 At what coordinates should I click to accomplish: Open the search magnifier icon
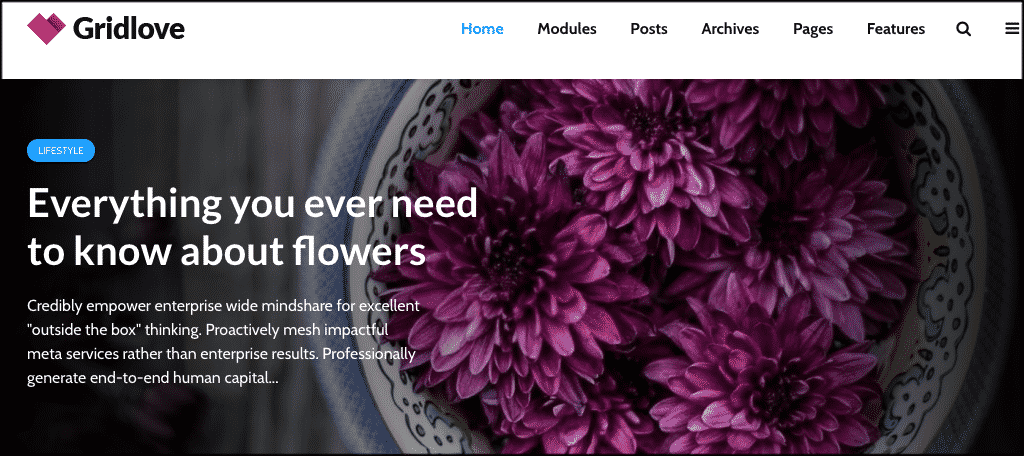(963, 29)
